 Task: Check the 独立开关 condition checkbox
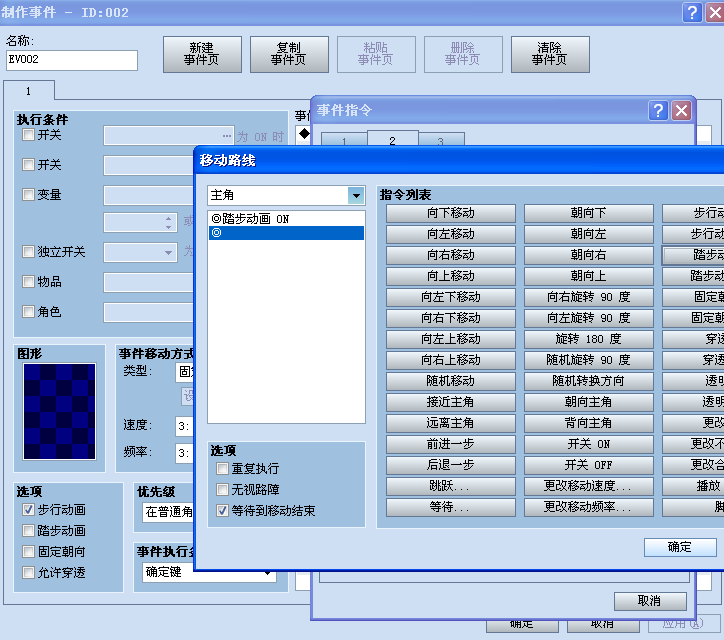28,252
